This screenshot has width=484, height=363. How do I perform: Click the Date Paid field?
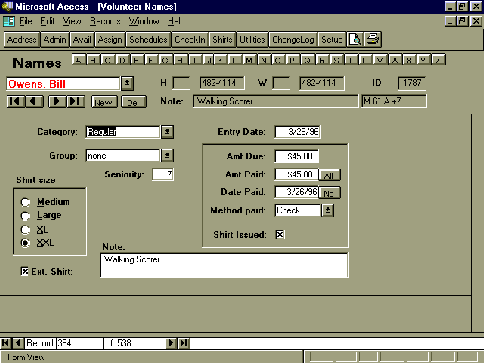click(x=296, y=192)
